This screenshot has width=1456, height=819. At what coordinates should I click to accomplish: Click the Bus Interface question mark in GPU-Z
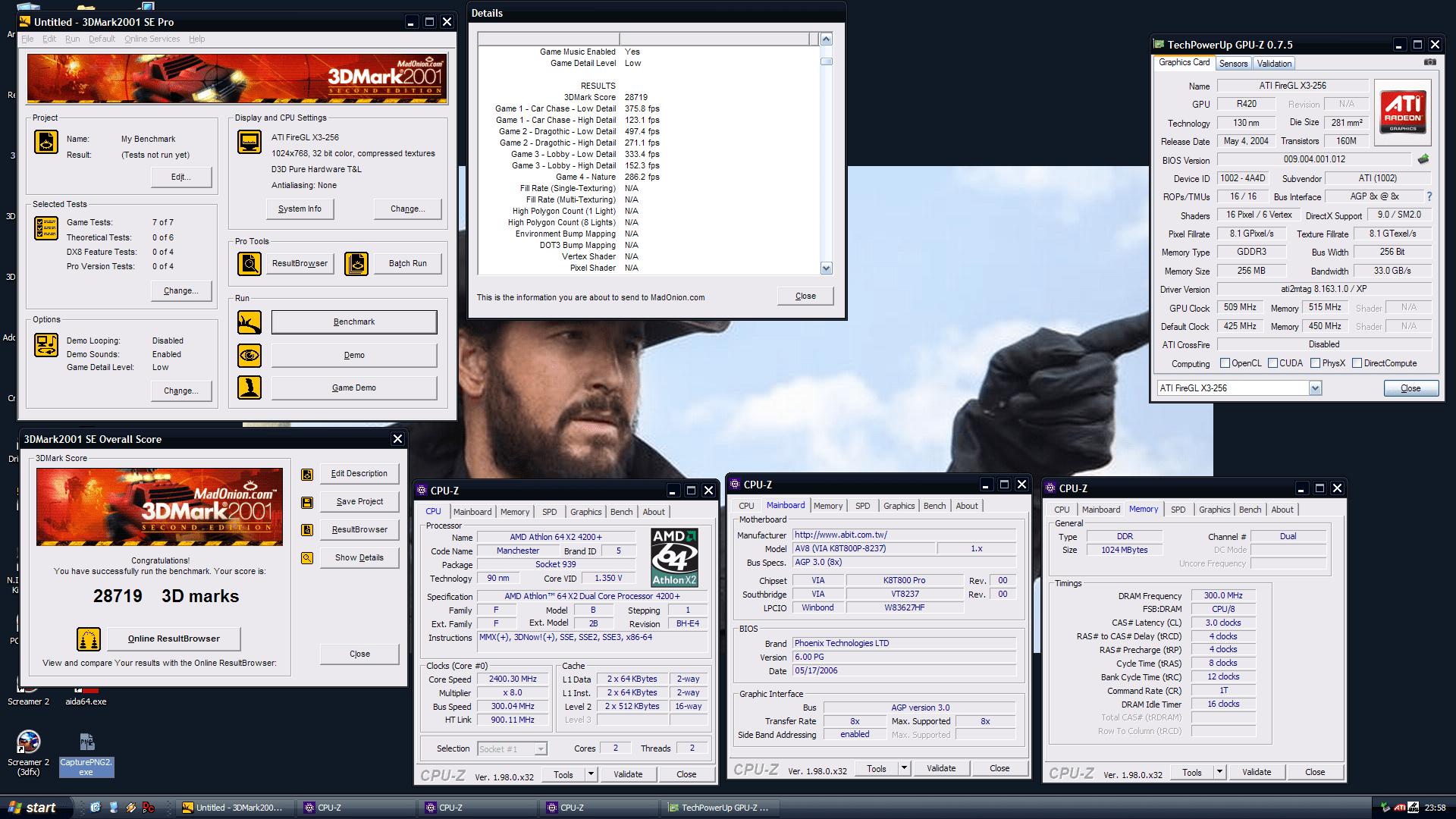pos(1429,196)
